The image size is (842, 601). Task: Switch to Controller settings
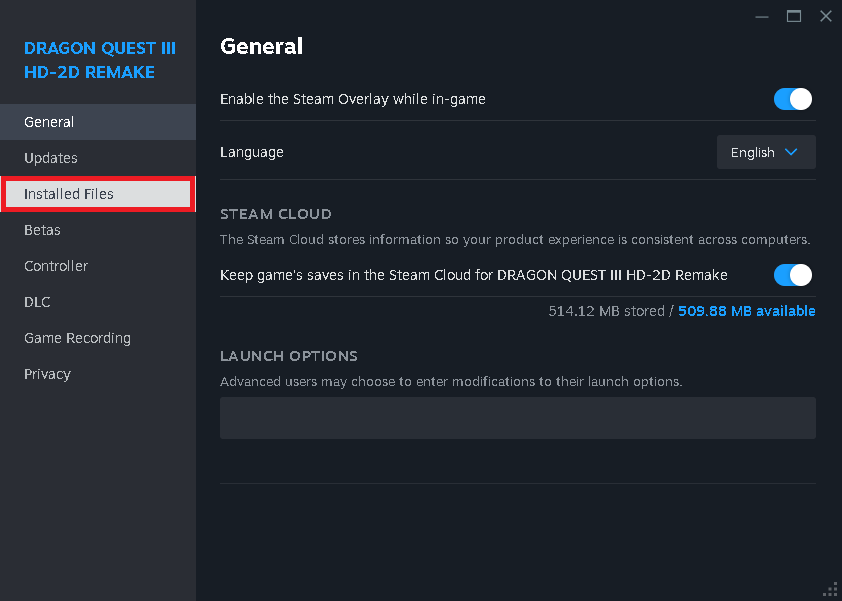click(56, 266)
